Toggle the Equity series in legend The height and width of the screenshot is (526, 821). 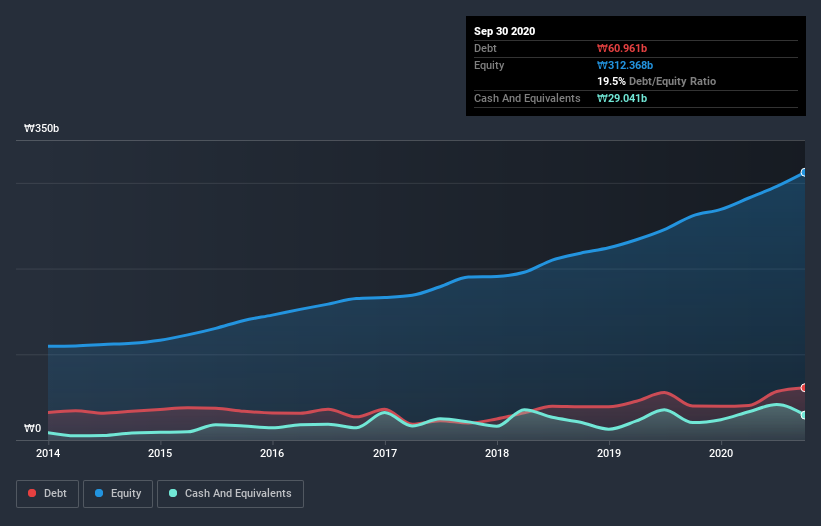[x=119, y=493]
